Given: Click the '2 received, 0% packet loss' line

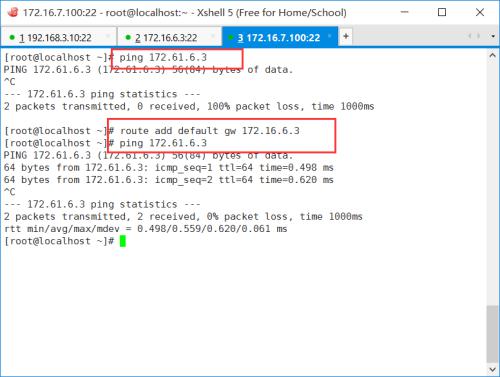Looking at the screenshot, I should (183, 216).
